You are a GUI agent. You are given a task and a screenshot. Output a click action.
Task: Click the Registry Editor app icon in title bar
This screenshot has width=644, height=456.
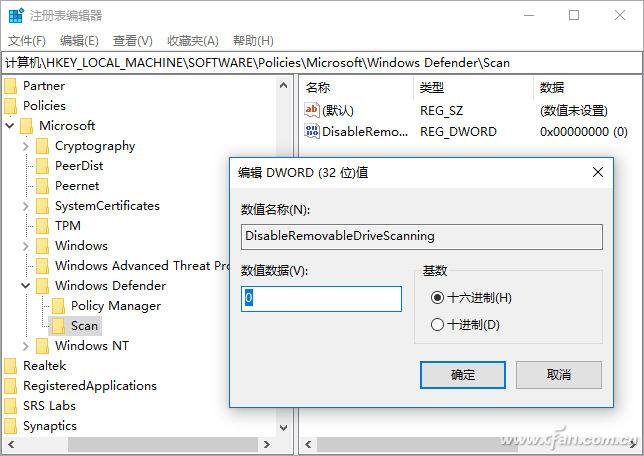[x=16, y=16]
